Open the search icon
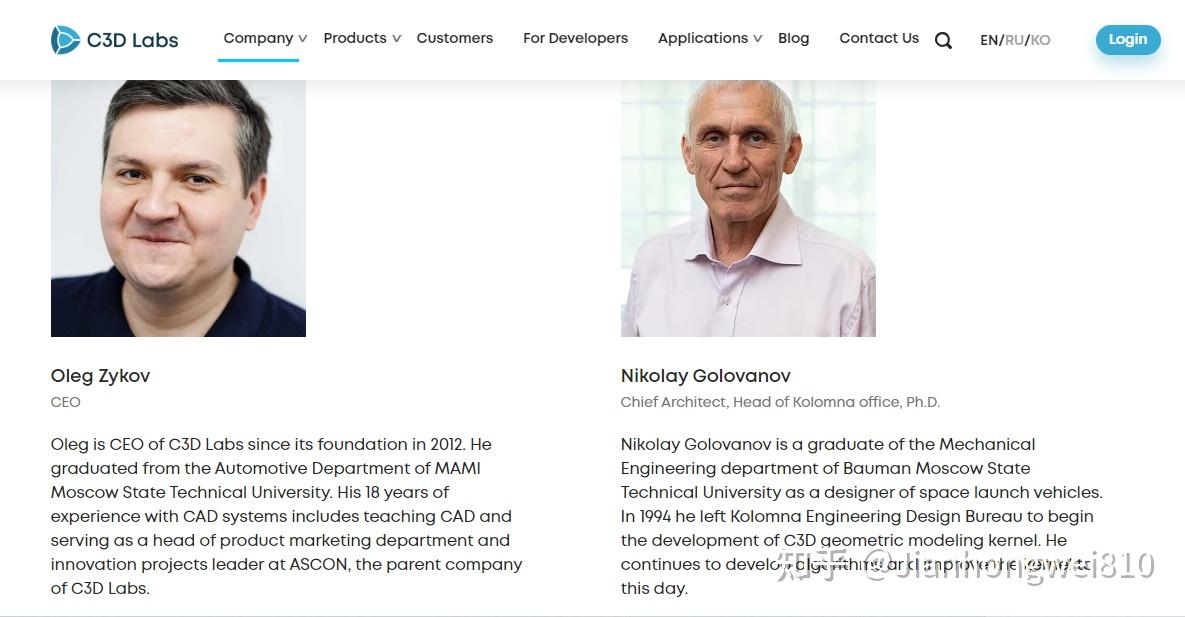Screen dimensions: 1185x617 point(942,40)
